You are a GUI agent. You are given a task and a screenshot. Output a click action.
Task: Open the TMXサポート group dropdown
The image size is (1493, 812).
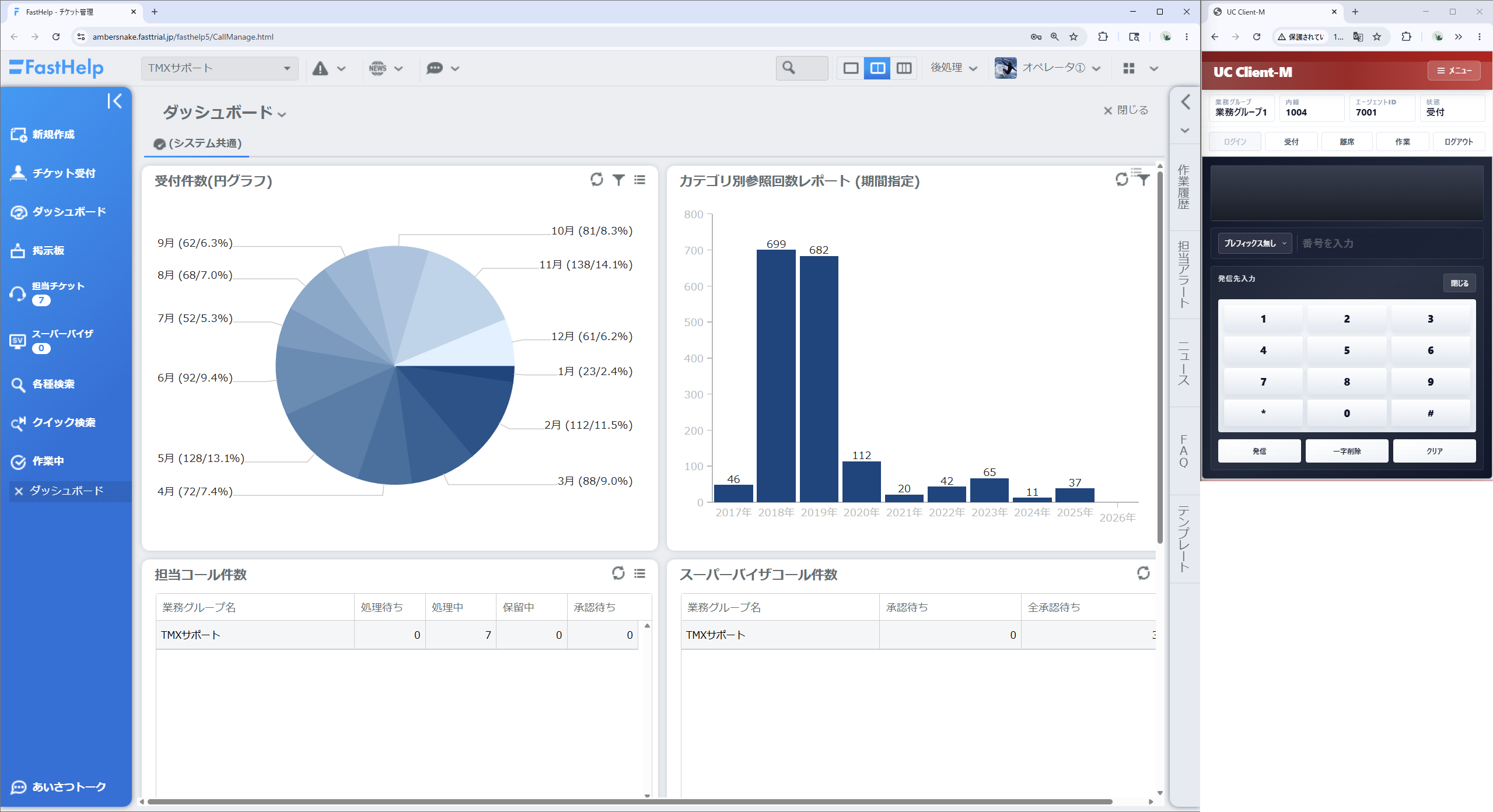[220, 68]
